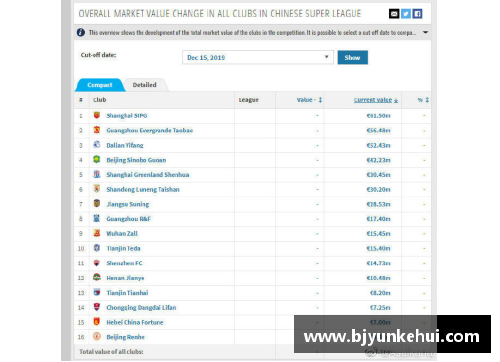500x362 pixels.
Task: Sort by percentage column arrows
Action: coord(427,100)
